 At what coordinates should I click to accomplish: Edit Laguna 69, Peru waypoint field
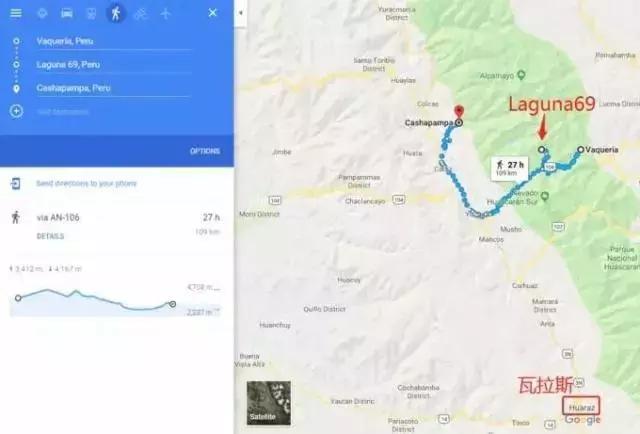(114, 65)
